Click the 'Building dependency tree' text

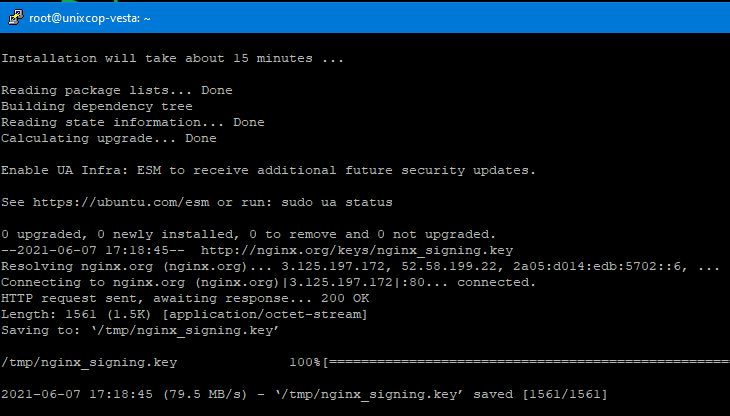tap(97, 107)
